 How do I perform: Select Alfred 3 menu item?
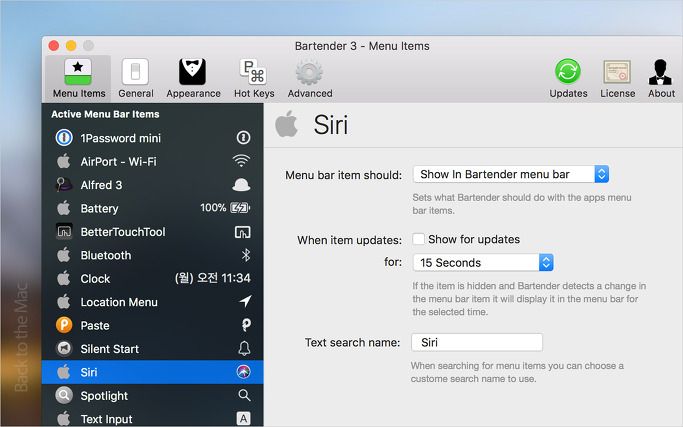pos(152,185)
